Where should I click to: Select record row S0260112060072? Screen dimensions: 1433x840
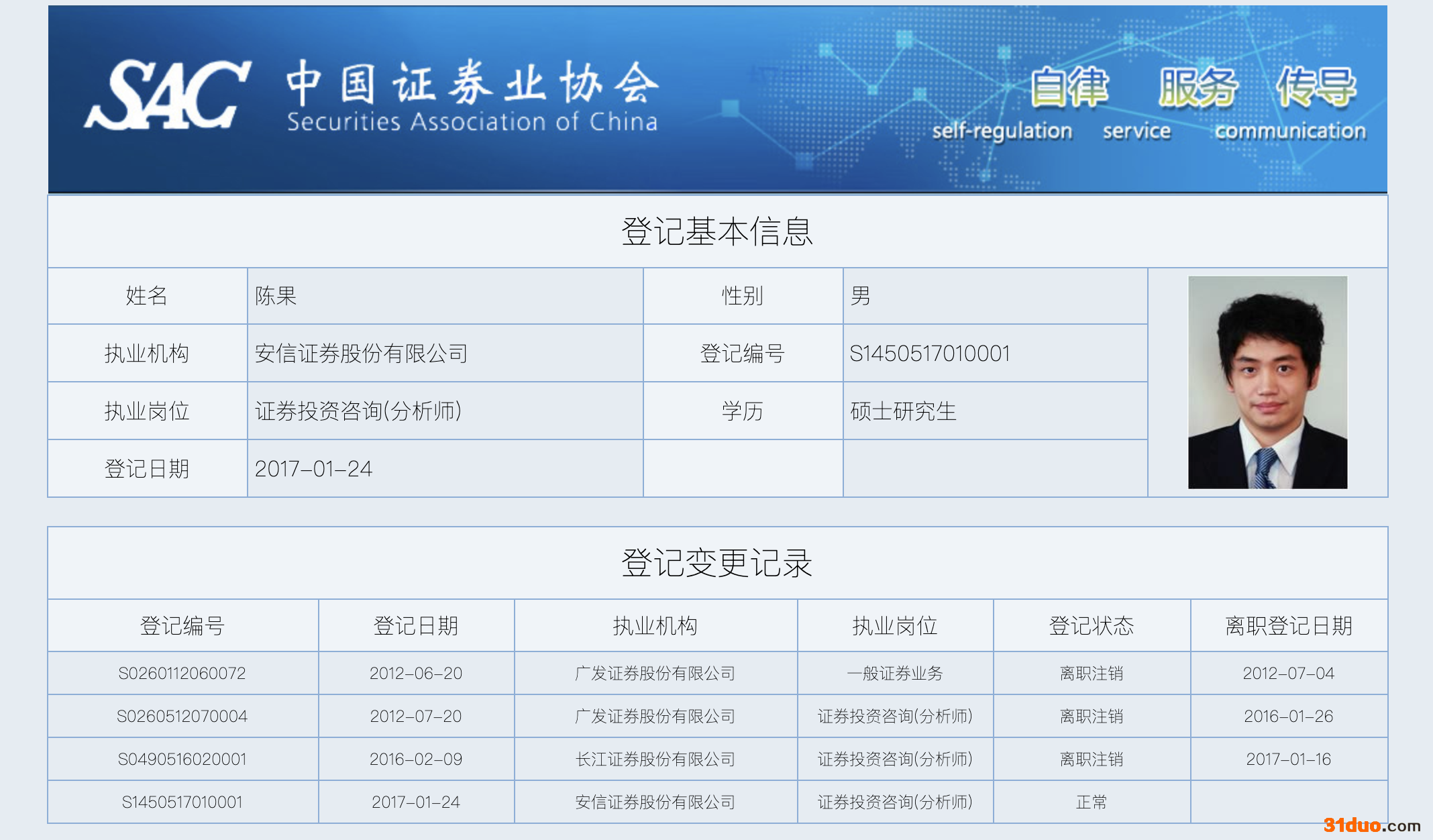coord(182,673)
